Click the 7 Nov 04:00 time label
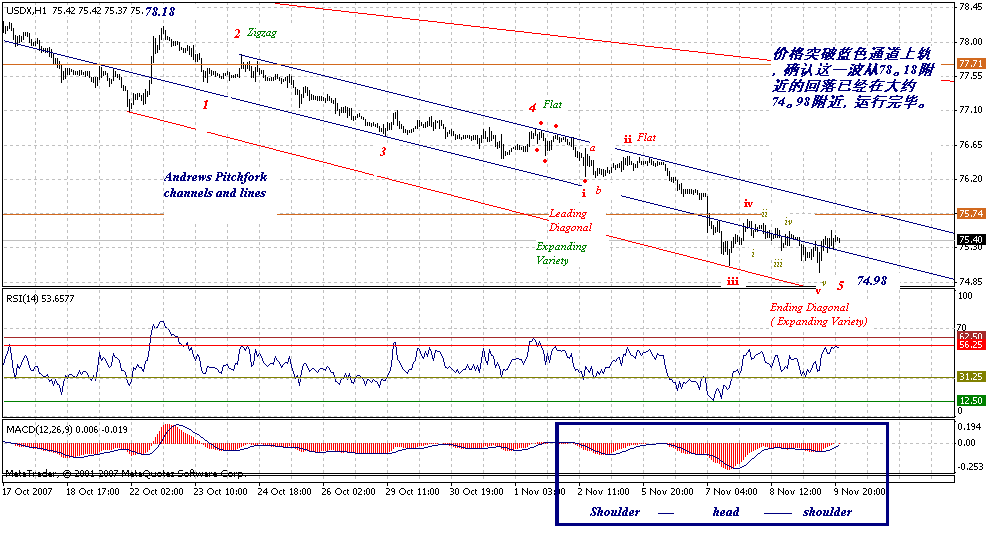 click(x=731, y=492)
